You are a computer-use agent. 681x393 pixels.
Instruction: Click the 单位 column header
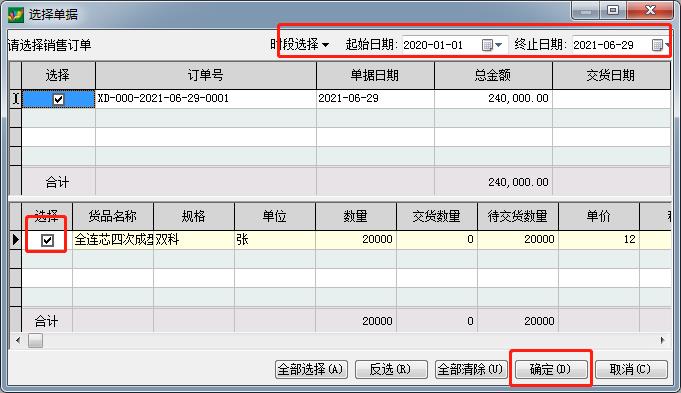[274, 216]
